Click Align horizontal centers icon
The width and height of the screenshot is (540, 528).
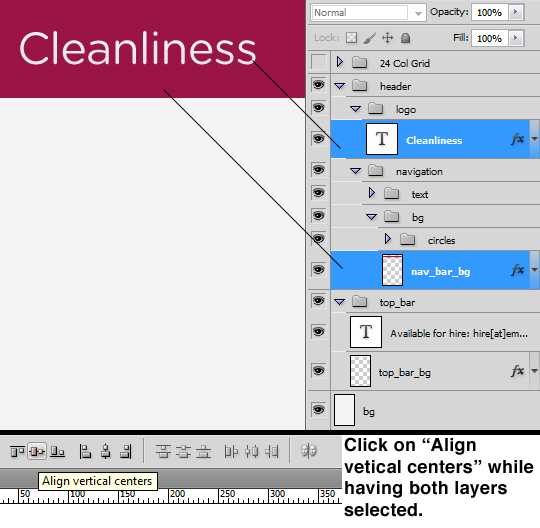106,451
